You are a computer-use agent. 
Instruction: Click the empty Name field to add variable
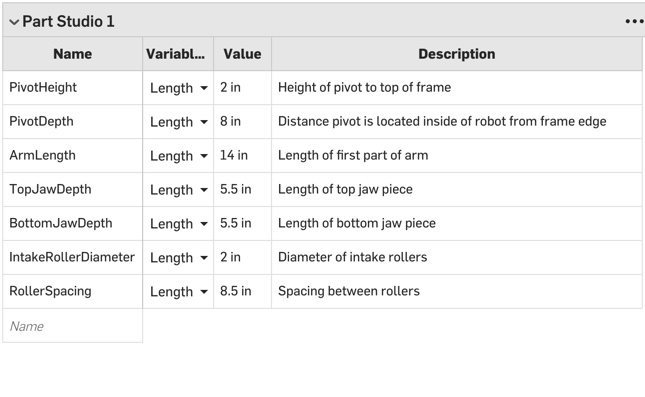[72, 326]
